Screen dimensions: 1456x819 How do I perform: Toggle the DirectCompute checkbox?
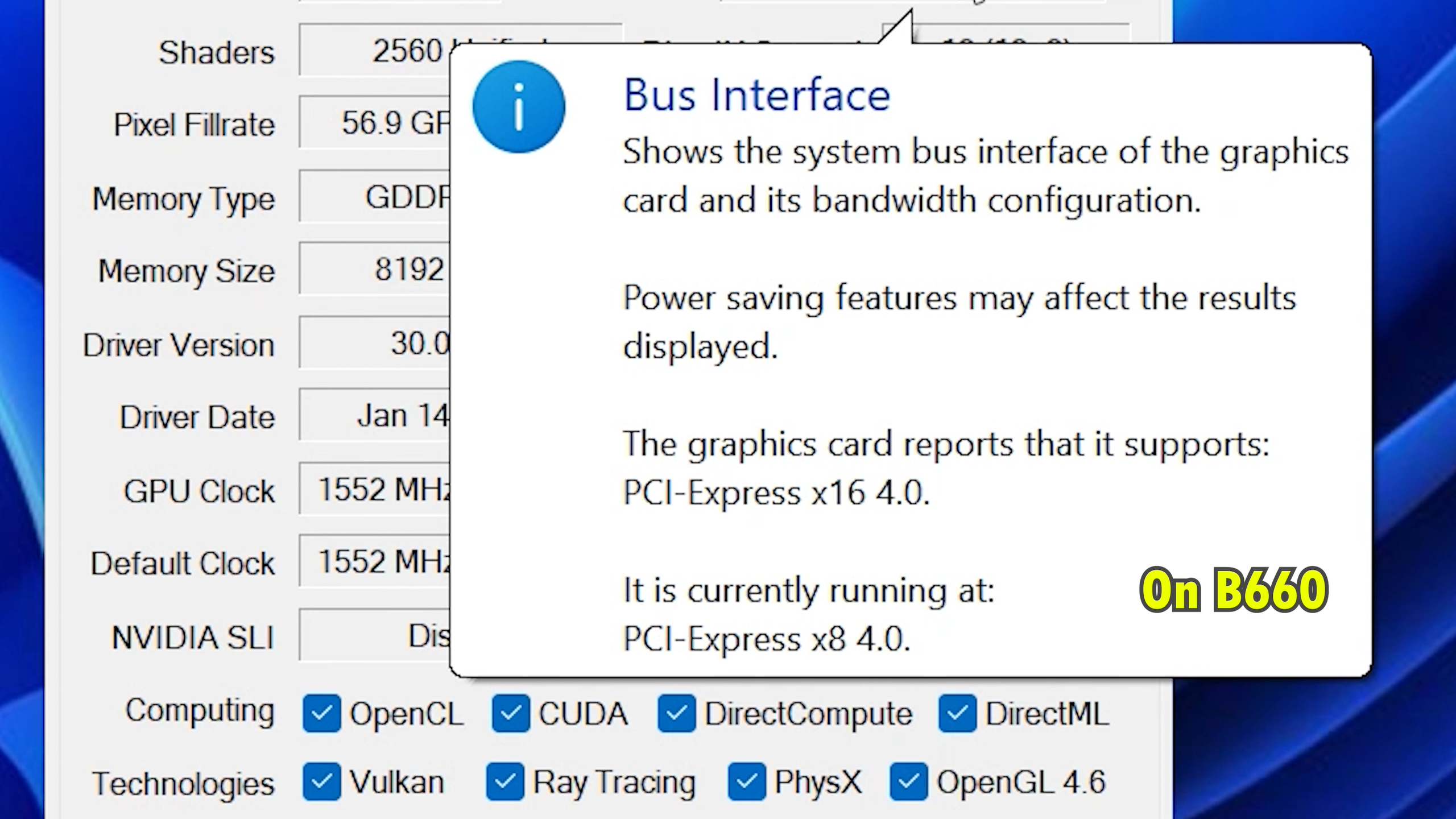point(676,713)
